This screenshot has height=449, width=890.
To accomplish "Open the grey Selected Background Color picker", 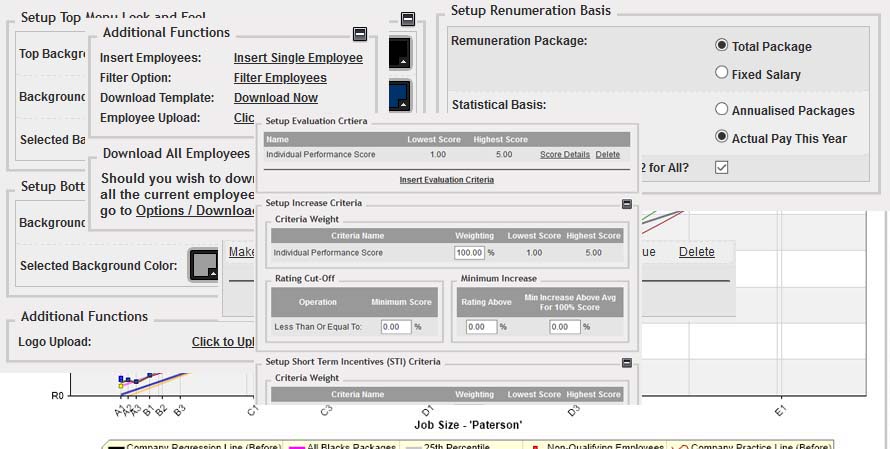I will click(204, 266).
